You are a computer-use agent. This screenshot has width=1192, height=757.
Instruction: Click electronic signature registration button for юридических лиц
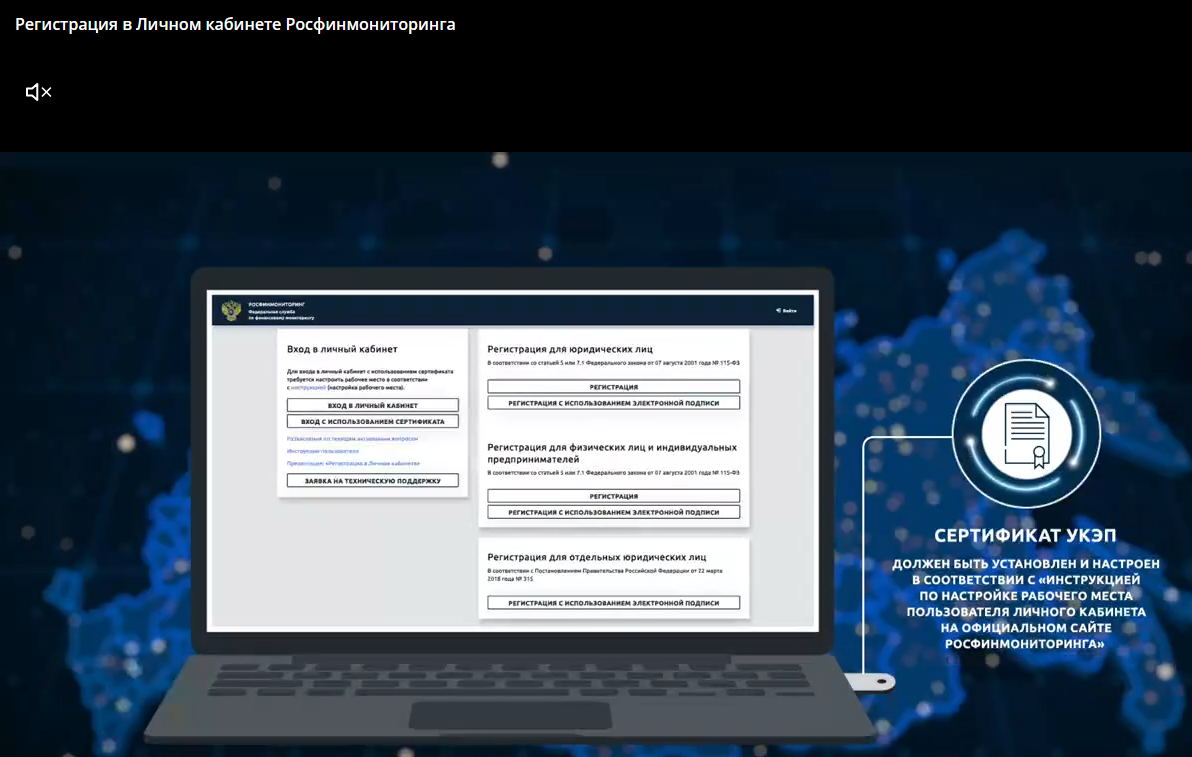pos(613,403)
